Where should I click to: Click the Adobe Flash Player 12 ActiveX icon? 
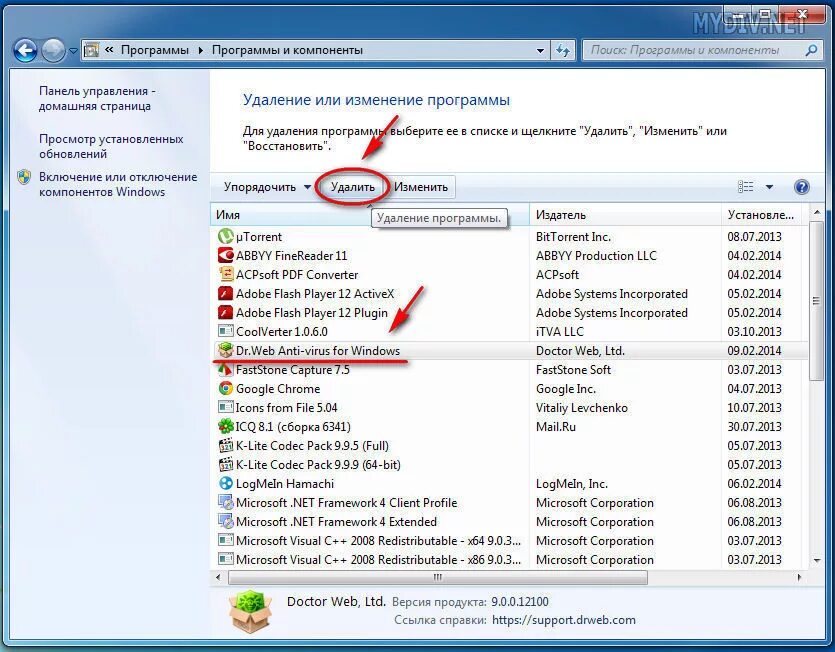pos(226,294)
